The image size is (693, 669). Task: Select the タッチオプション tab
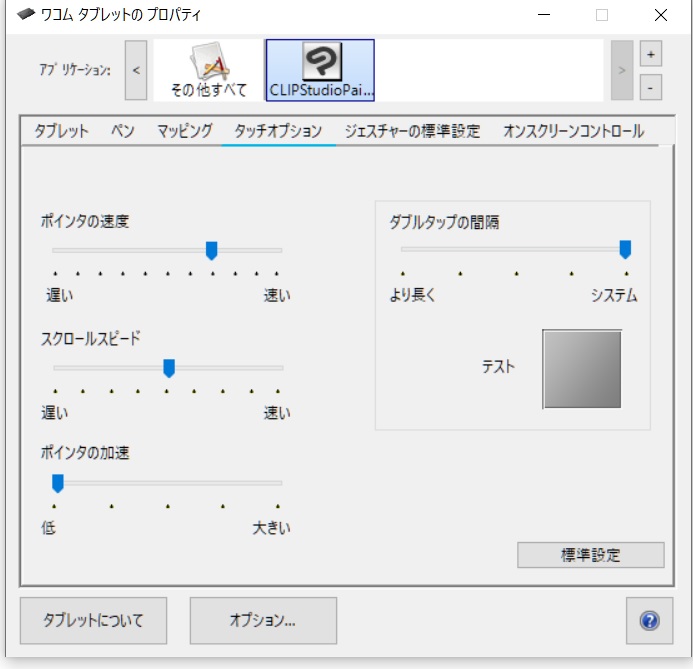[x=278, y=131]
